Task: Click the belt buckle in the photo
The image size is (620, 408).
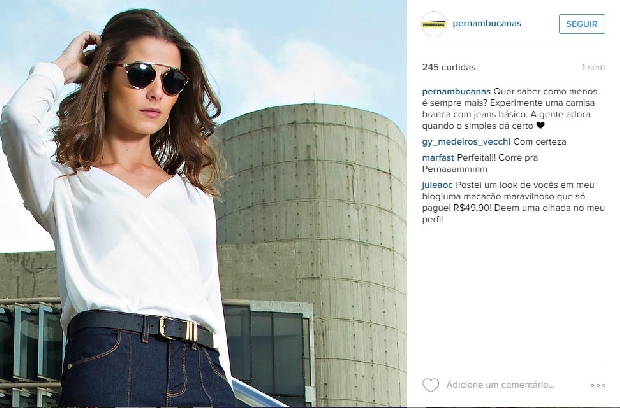Action: [x=178, y=328]
